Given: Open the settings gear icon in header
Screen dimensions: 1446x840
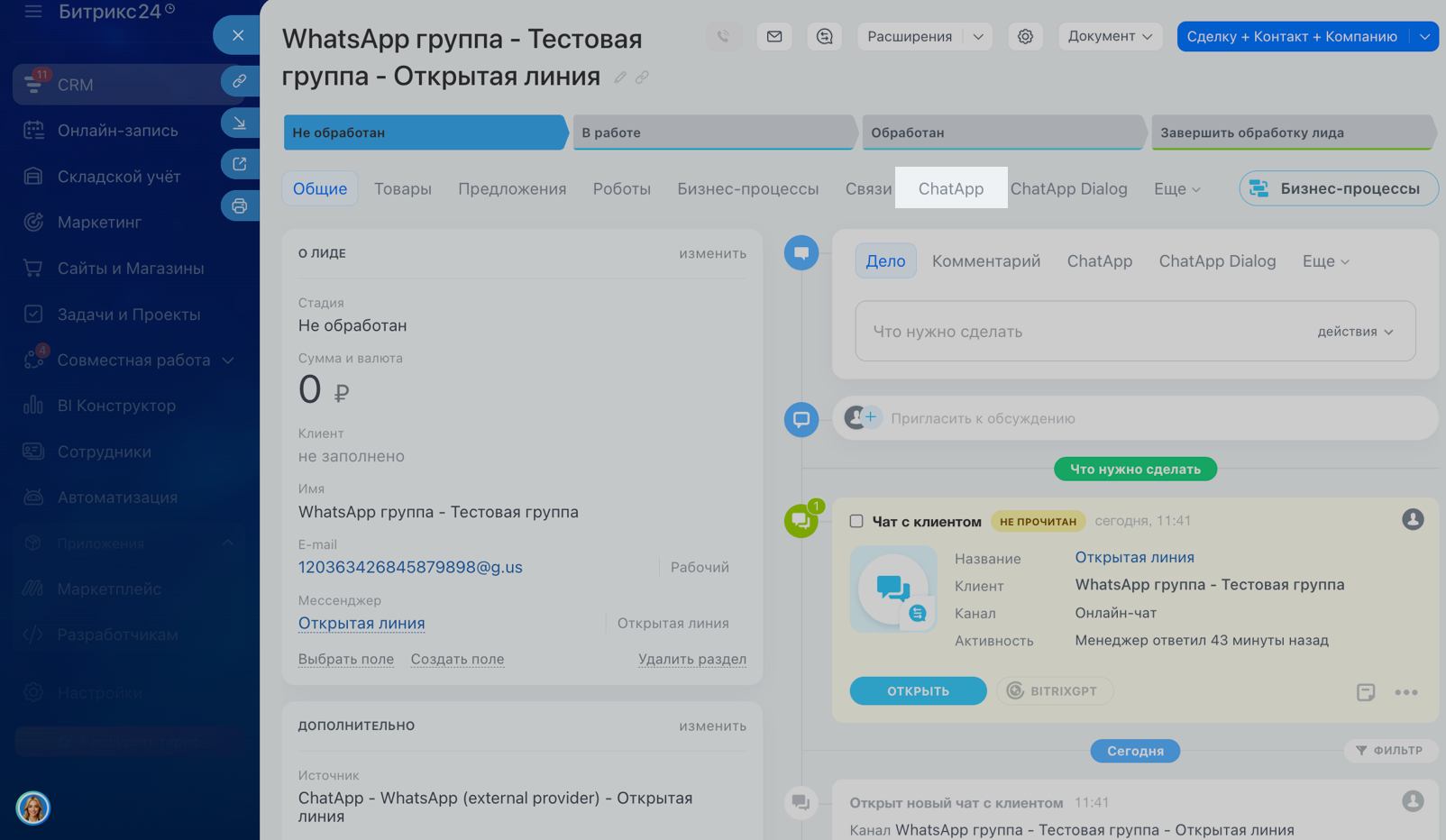Looking at the screenshot, I should click(1025, 37).
